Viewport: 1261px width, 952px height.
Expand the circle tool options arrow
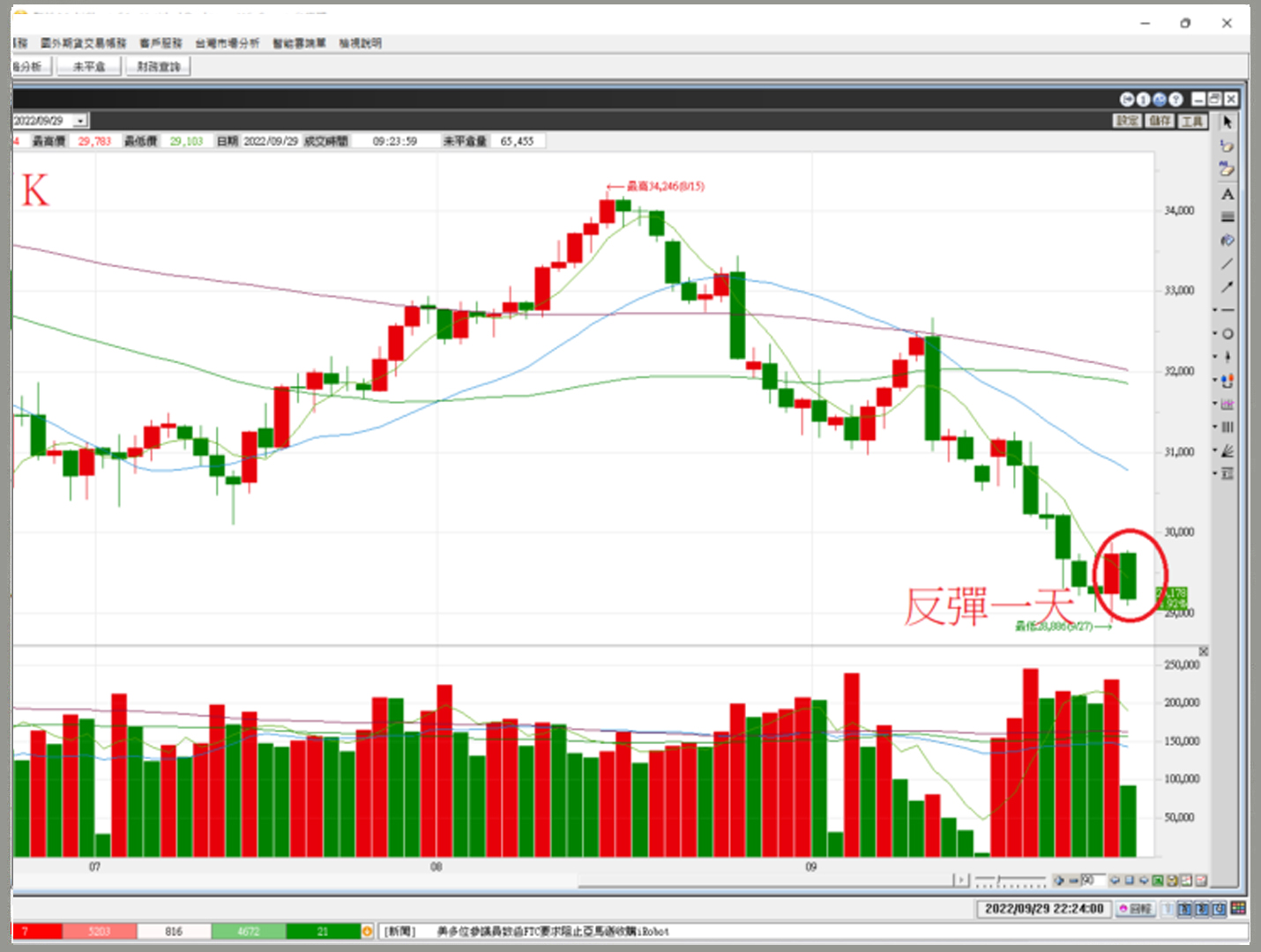coord(1215,333)
